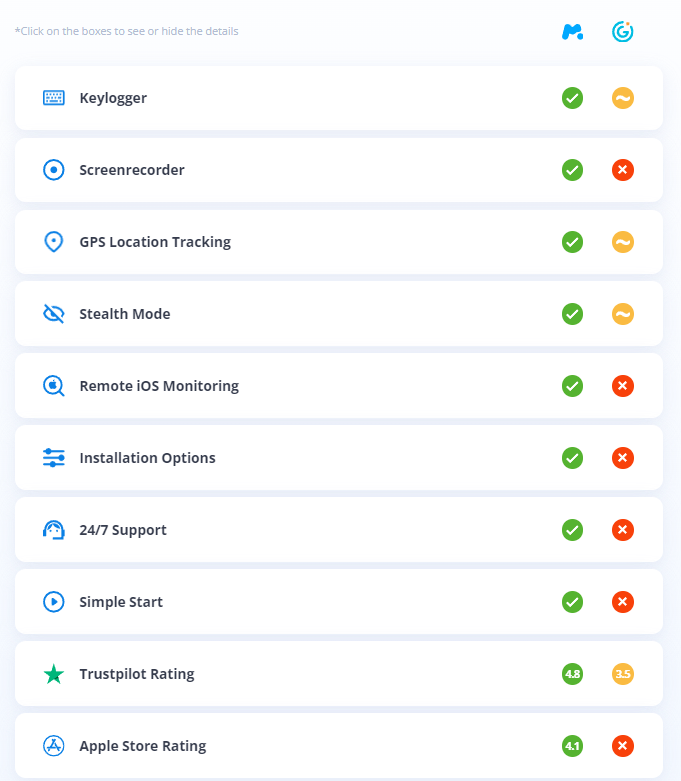The height and width of the screenshot is (781, 681).
Task: Click the Apple magnifier iOS Monitoring icon
Action: pos(53,386)
